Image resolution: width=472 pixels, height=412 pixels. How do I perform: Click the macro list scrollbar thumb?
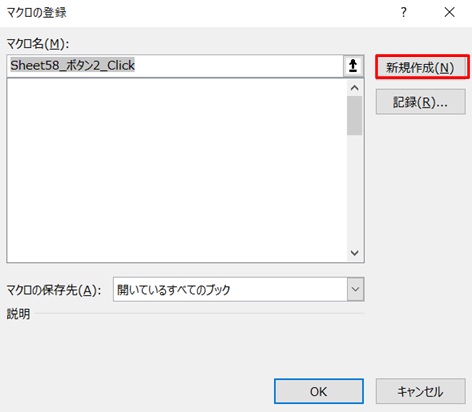pyautogui.click(x=355, y=116)
